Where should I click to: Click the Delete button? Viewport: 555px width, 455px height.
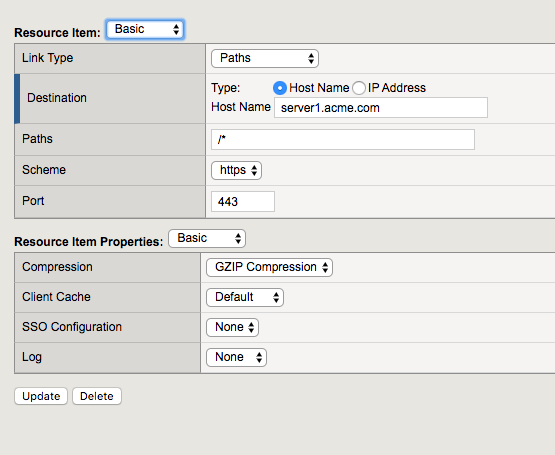pyautogui.click(x=97, y=396)
